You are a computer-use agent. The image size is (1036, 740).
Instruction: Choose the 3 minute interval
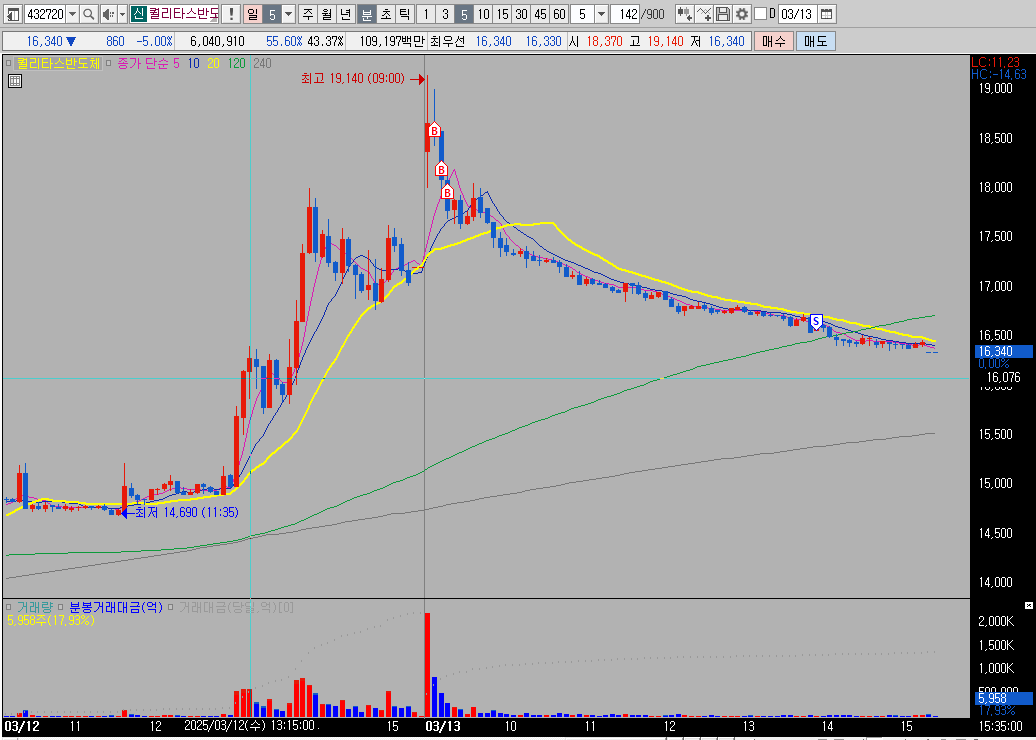coord(445,13)
